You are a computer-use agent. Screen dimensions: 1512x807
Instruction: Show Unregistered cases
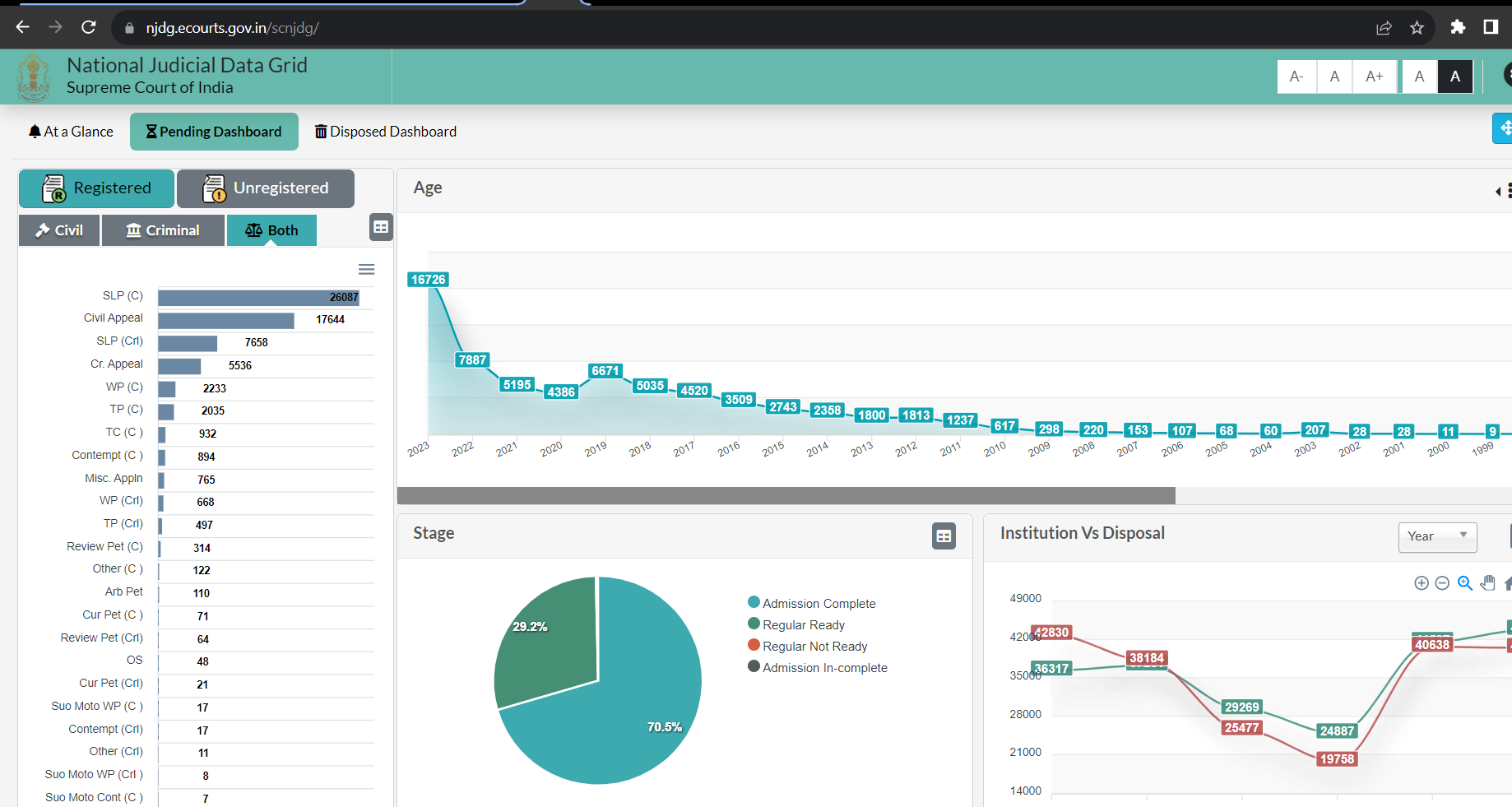coord(266,188)
